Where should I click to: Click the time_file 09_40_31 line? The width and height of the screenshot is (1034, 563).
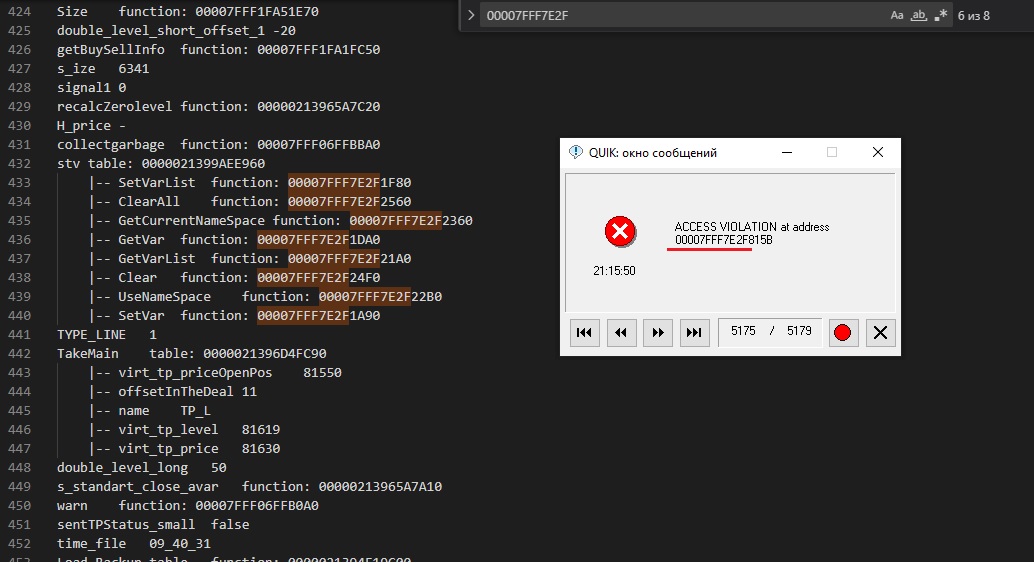pos(134,545)
